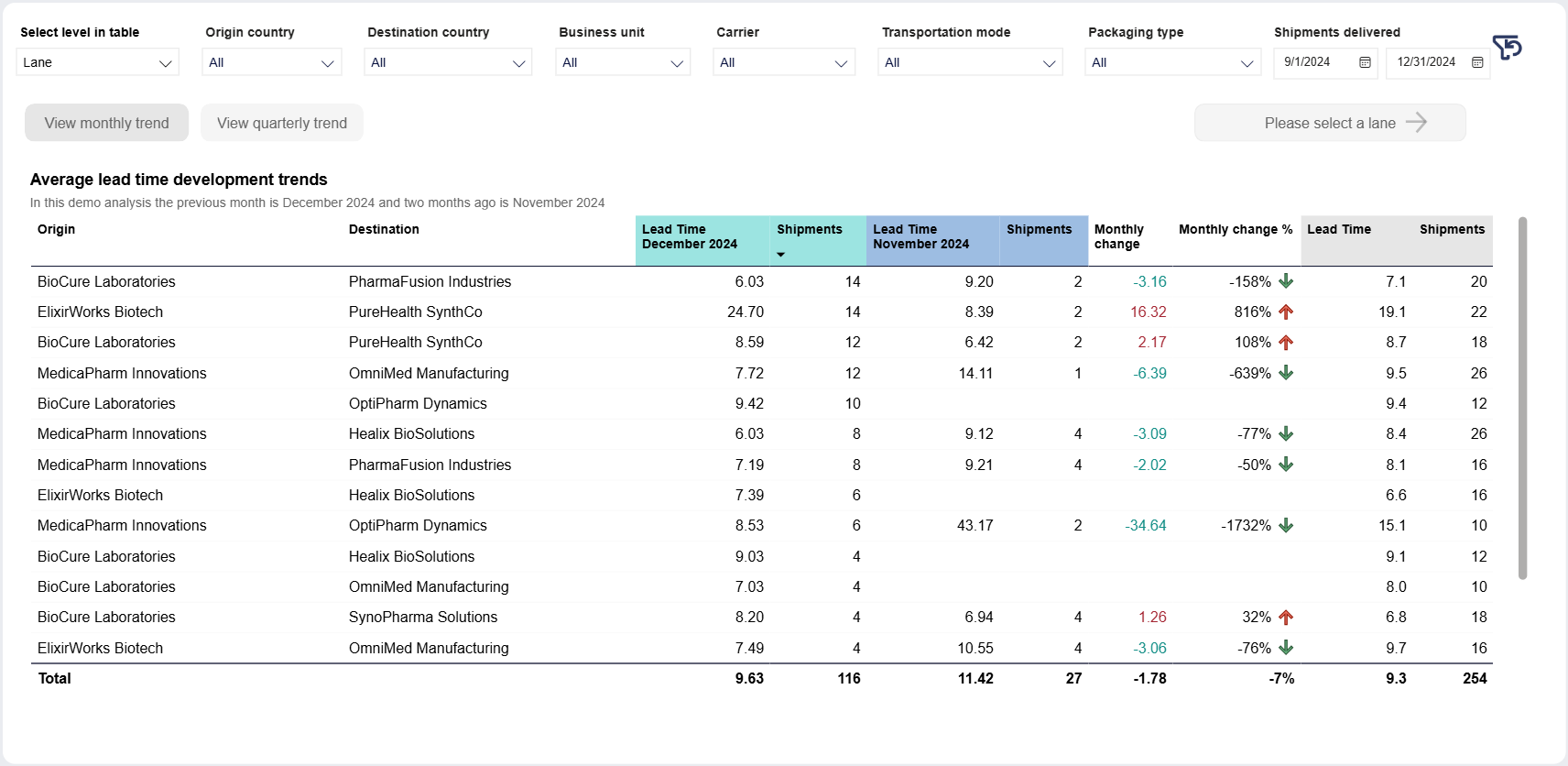Image resolution: width=1568 pixels, height=766 pixels.
Task: Click the 7.49 December lead time value
Action: [749, 648]
